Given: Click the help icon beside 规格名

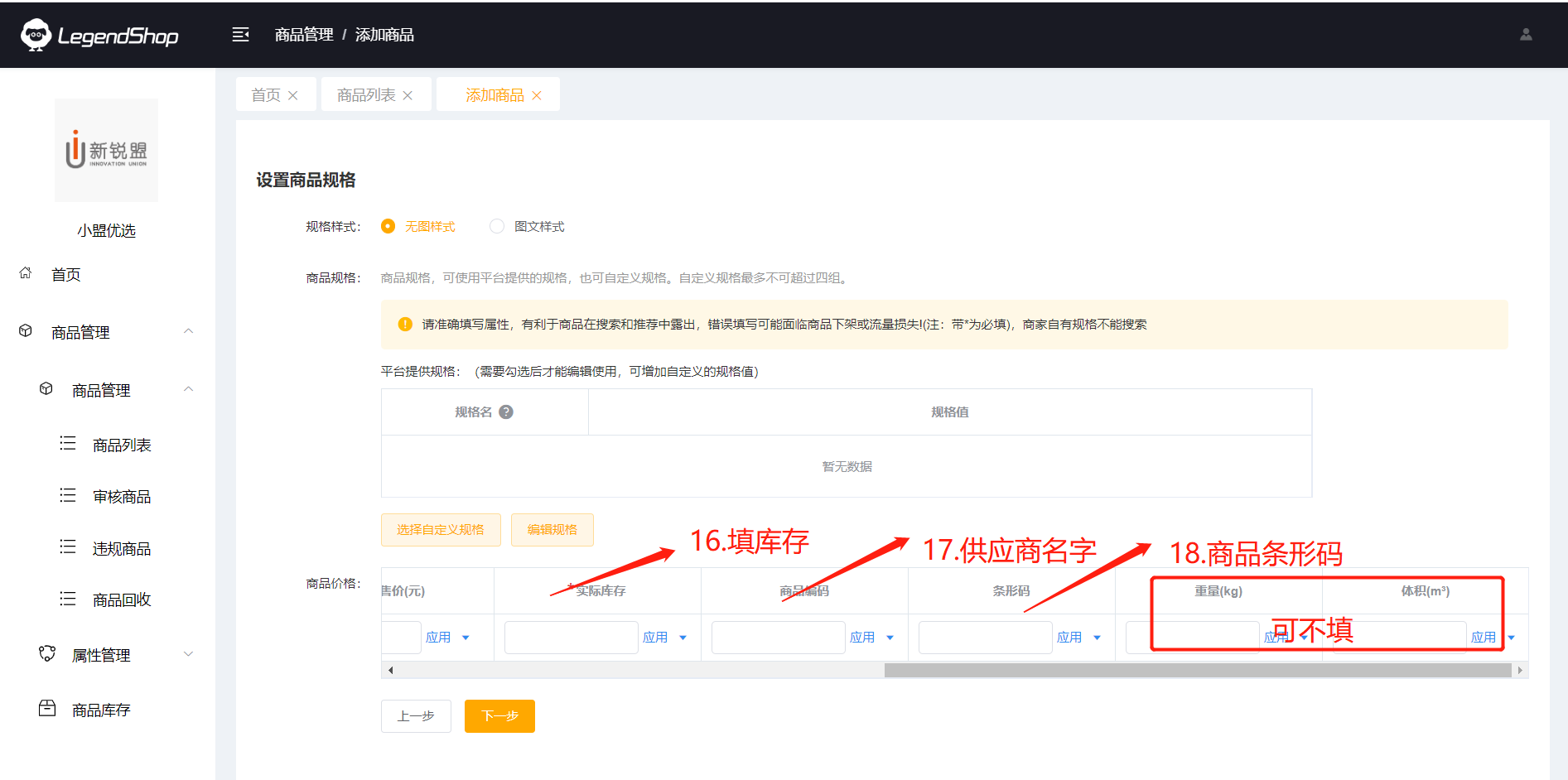Looking at the screenshot, I should (x=506, y=412).
